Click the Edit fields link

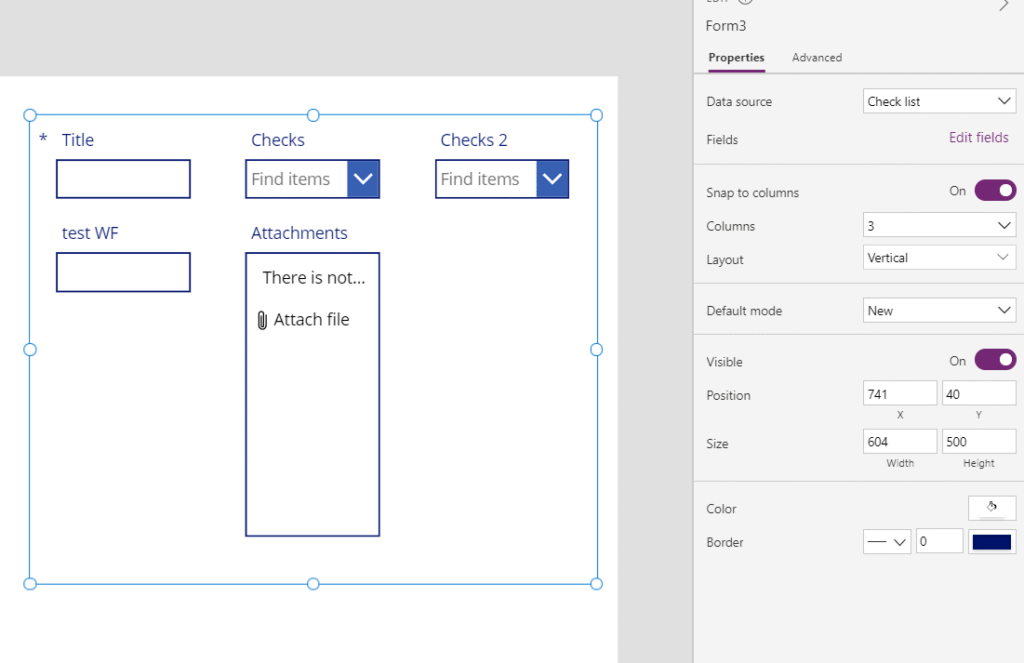(978, 137)
